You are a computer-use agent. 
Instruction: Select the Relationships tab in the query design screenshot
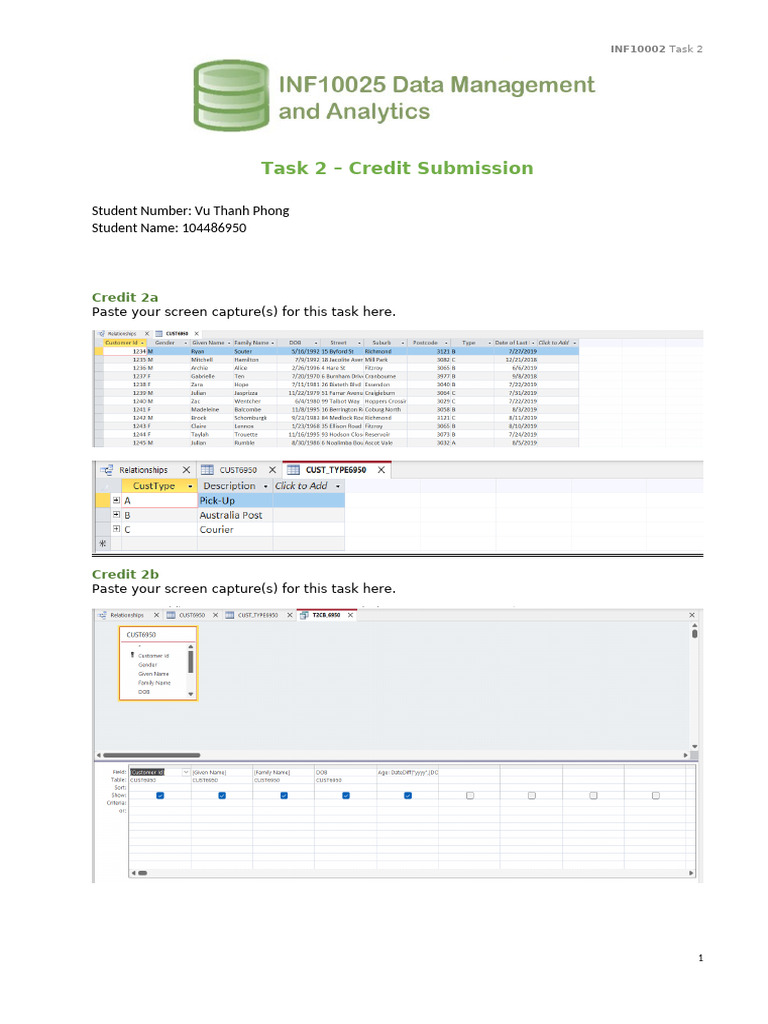click(x=127, y=615)
